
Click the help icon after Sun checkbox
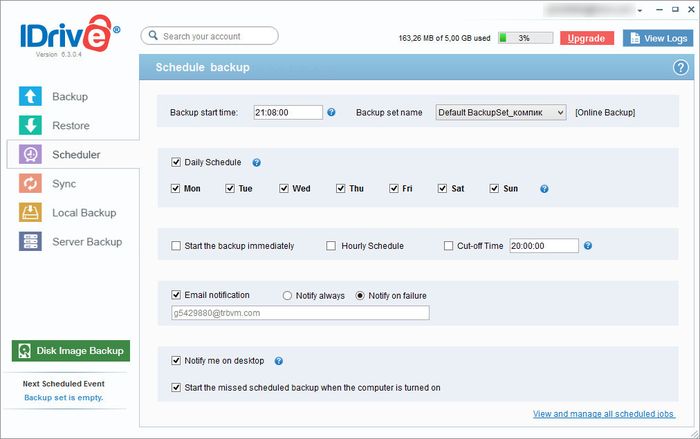click(x=544, y=188)
